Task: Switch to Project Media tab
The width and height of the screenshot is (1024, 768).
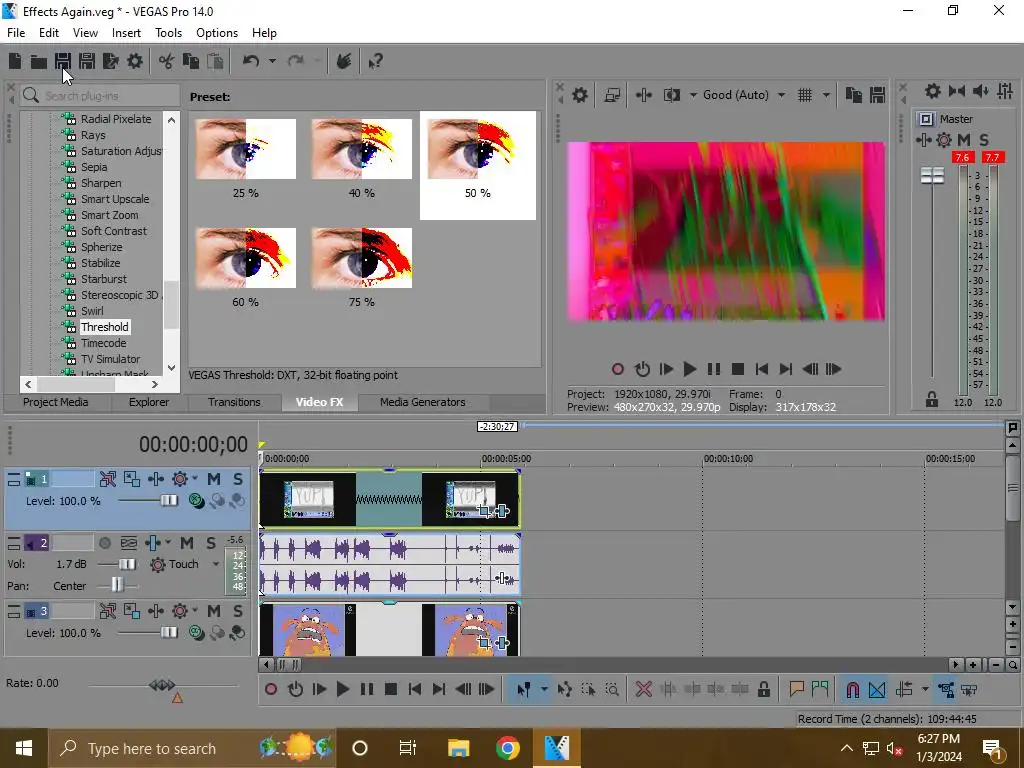Action: click(56, 402)
